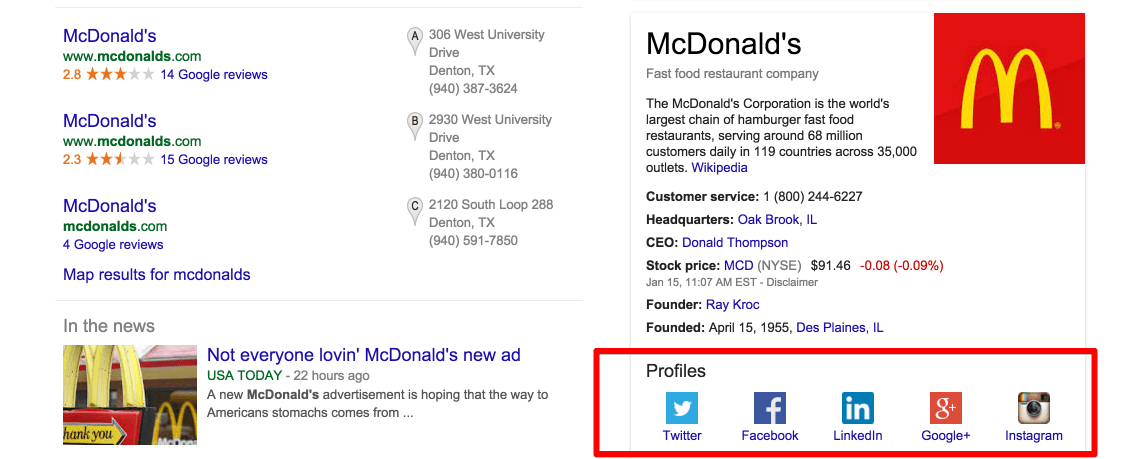Viewport: 1141px width, 459px height.
Task: Click the "14 Google reviews" link
Action: click(x=214, y=74)
